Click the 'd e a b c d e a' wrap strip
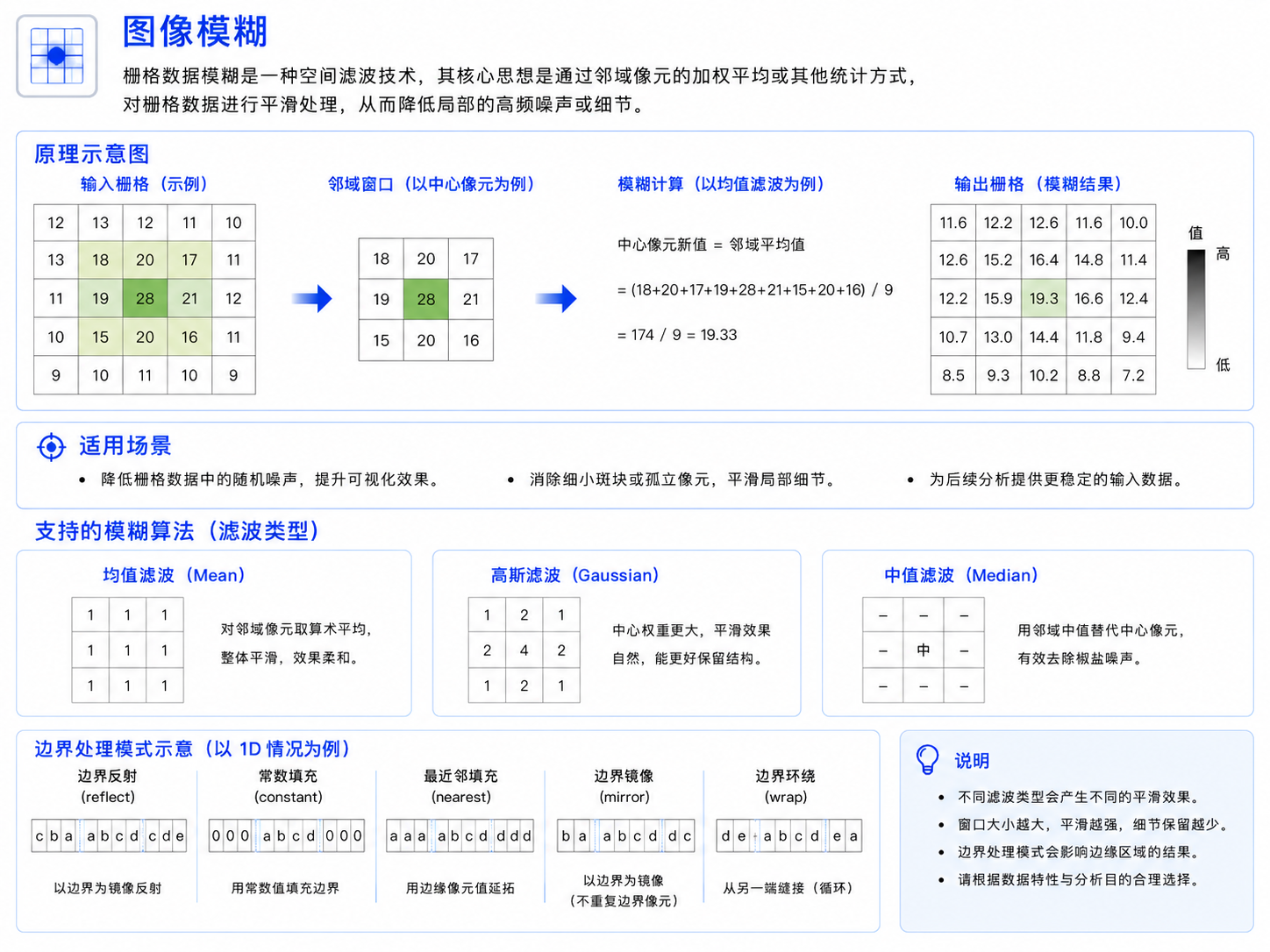This screenshot has height=952, width=1270. [x=789, y=836]
